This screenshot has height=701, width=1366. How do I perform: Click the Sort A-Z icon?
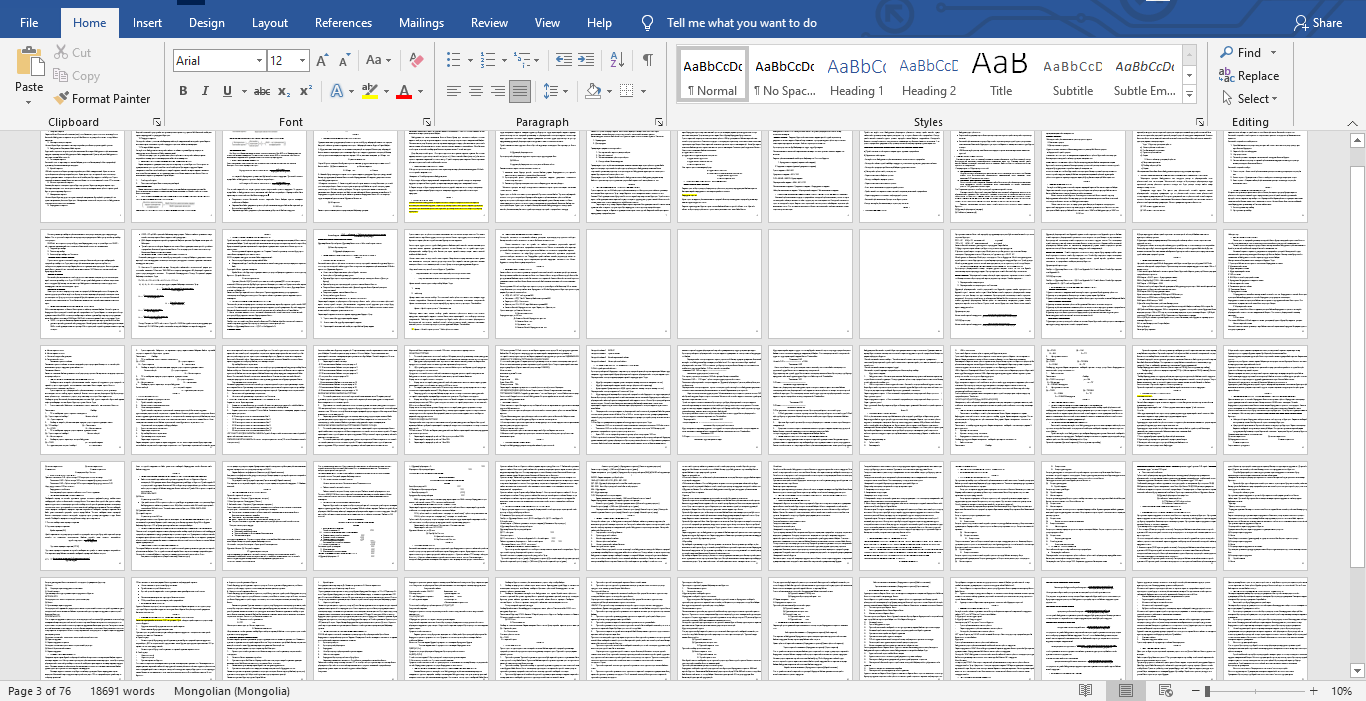click(x=617, y=60)
